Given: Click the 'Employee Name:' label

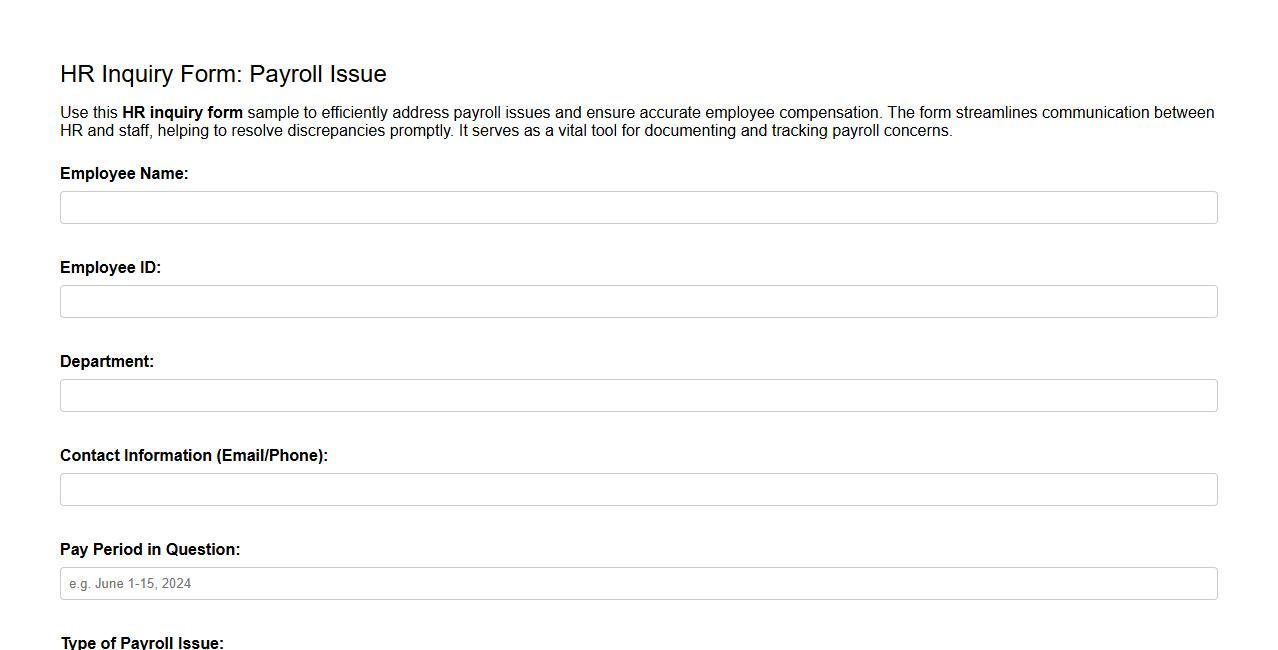Looking at the screenshot, I should [x=124, y=173].
